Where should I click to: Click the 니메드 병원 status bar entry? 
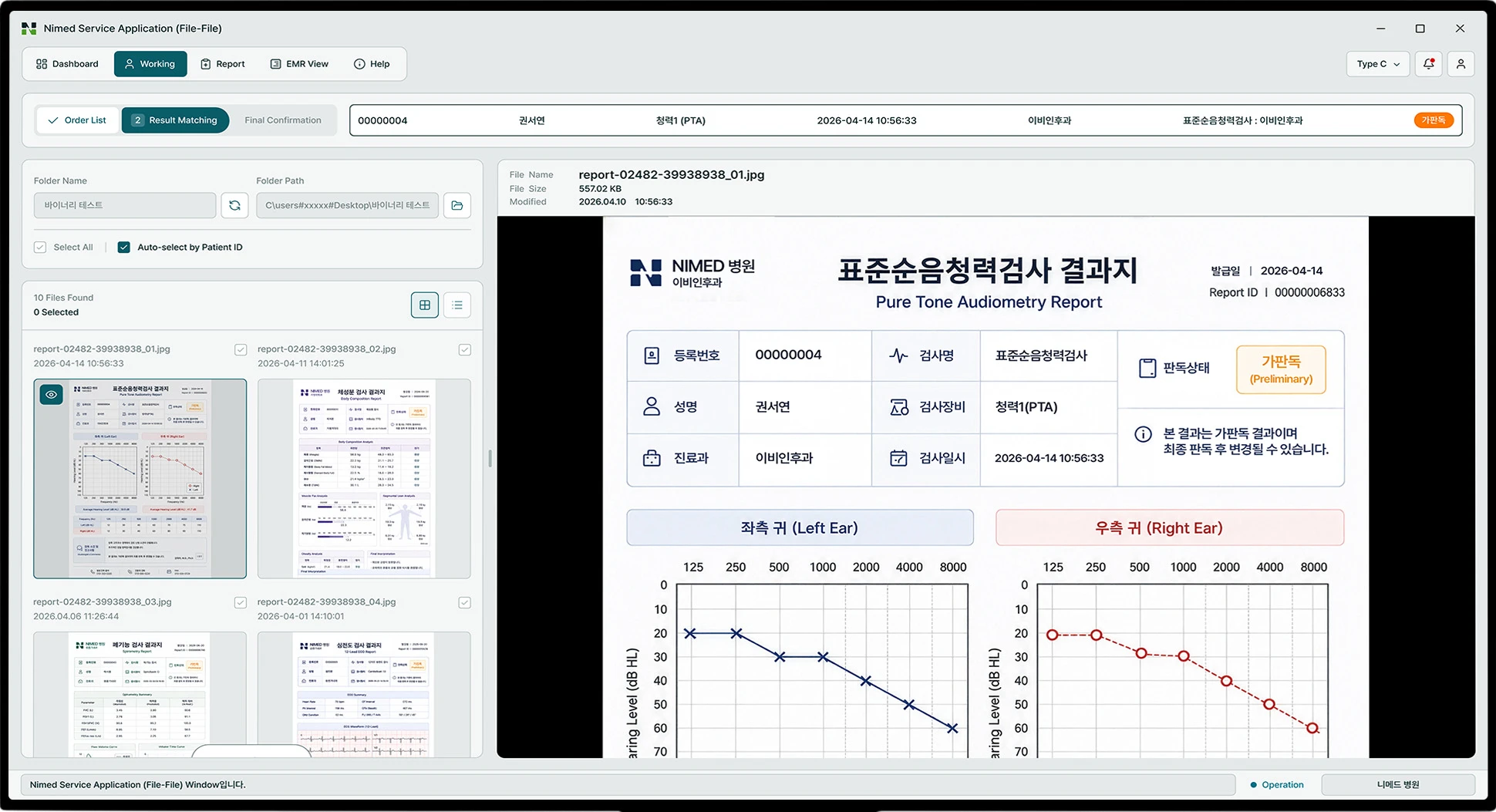(x=1398, y=785)
